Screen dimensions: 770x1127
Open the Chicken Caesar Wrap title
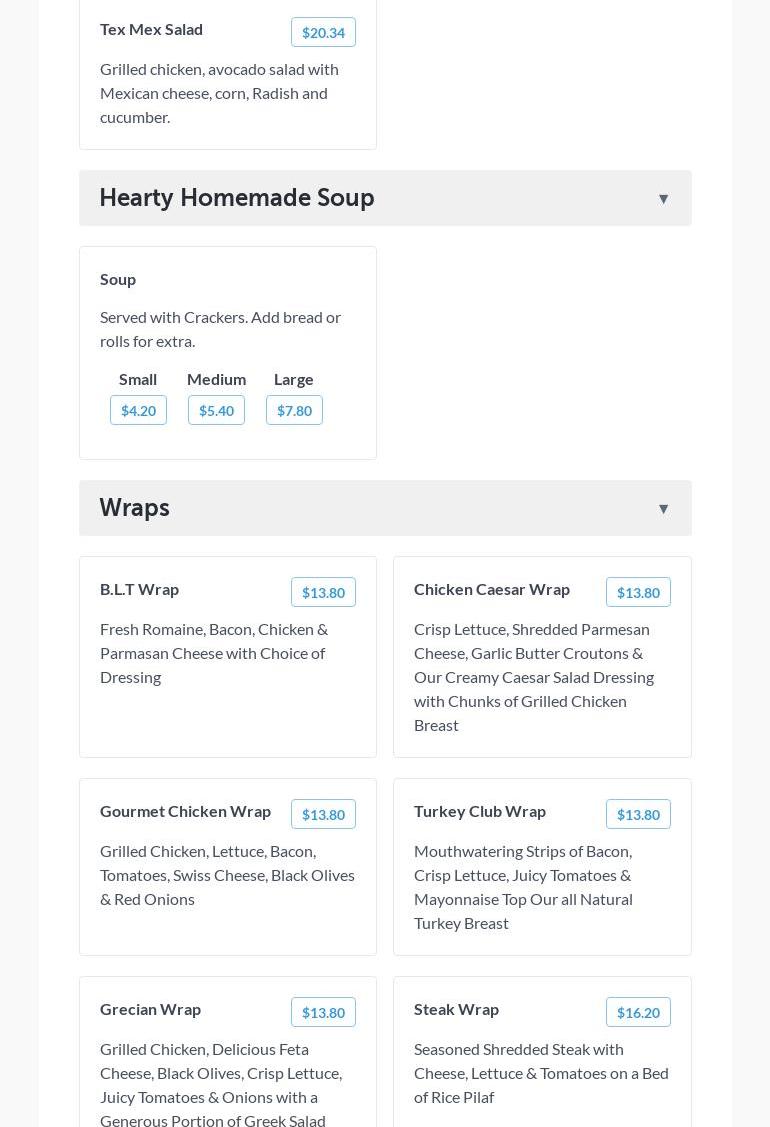(x=492, y=589)
